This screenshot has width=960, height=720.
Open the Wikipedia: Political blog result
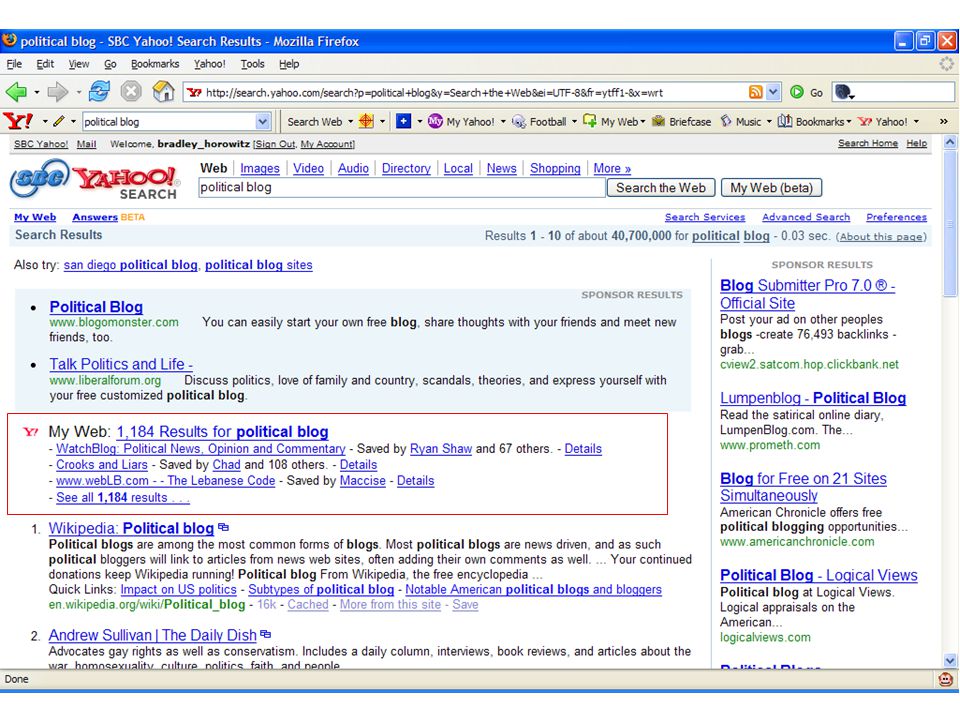point(131,528)
